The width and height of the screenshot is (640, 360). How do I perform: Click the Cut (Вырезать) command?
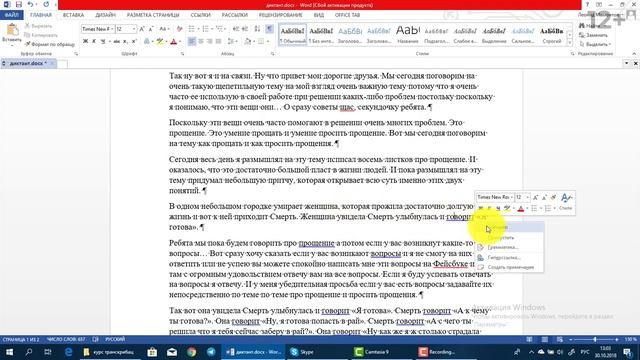39,26
